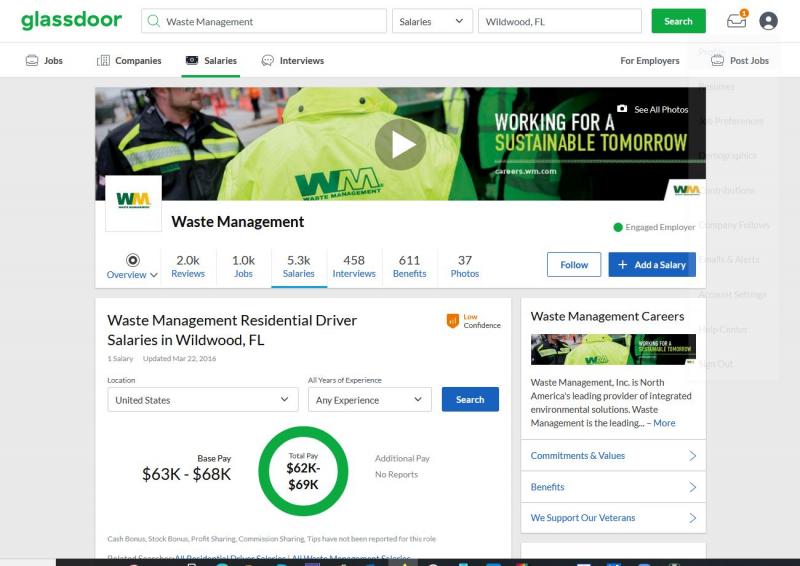Open the United States location dropdown
The image size is (800, 566).
(x=203, y=400)
